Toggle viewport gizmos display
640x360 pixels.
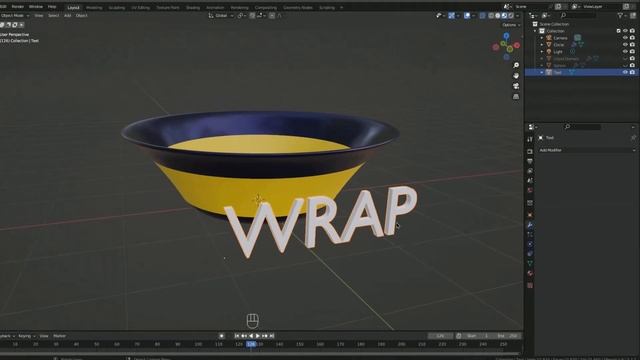click(451, 16)
